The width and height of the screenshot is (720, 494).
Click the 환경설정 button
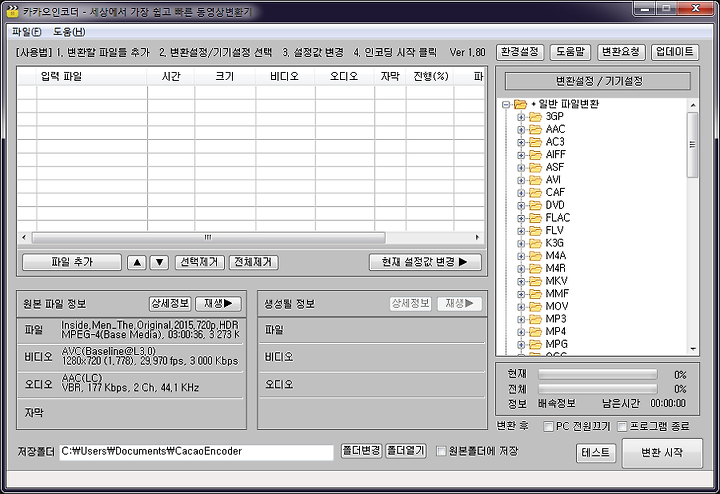pyautogui.click(x=520, y=52)
